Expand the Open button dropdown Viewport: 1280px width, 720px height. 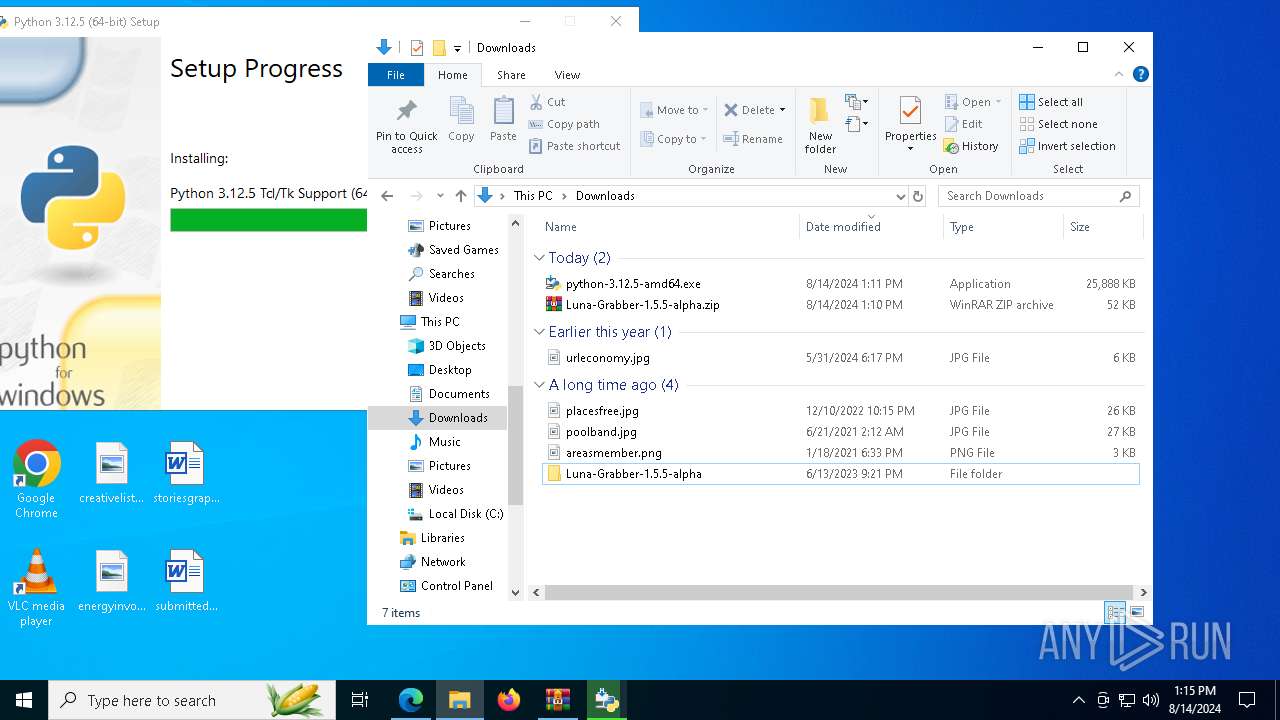click(x=998, y=102)
